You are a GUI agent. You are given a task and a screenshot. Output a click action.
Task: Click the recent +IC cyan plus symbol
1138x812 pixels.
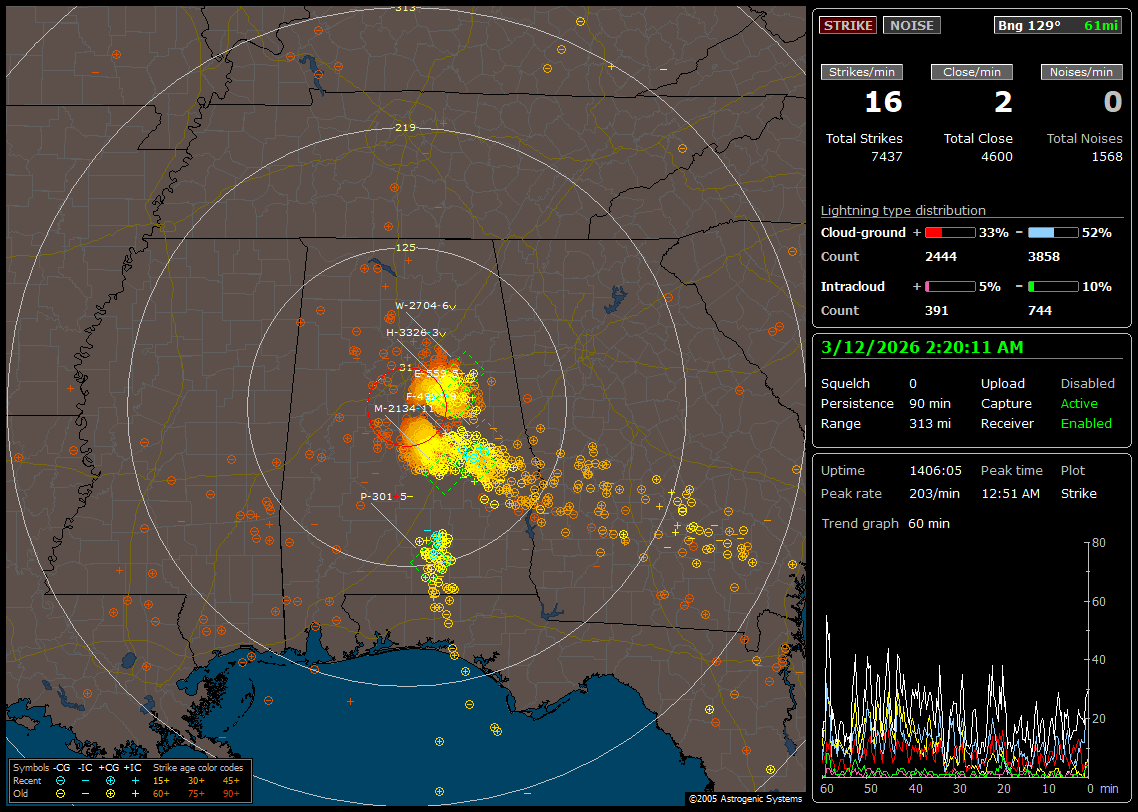pos(135,780)
